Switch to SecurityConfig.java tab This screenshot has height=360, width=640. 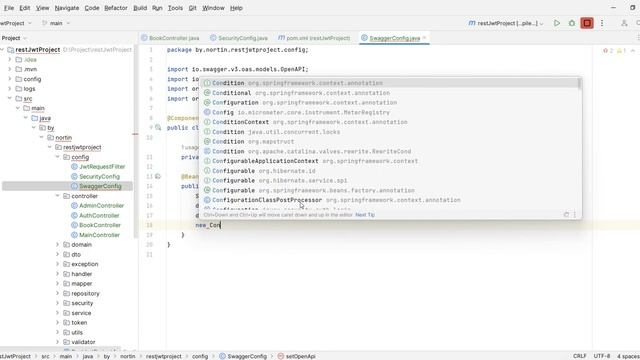coord(239,38)
